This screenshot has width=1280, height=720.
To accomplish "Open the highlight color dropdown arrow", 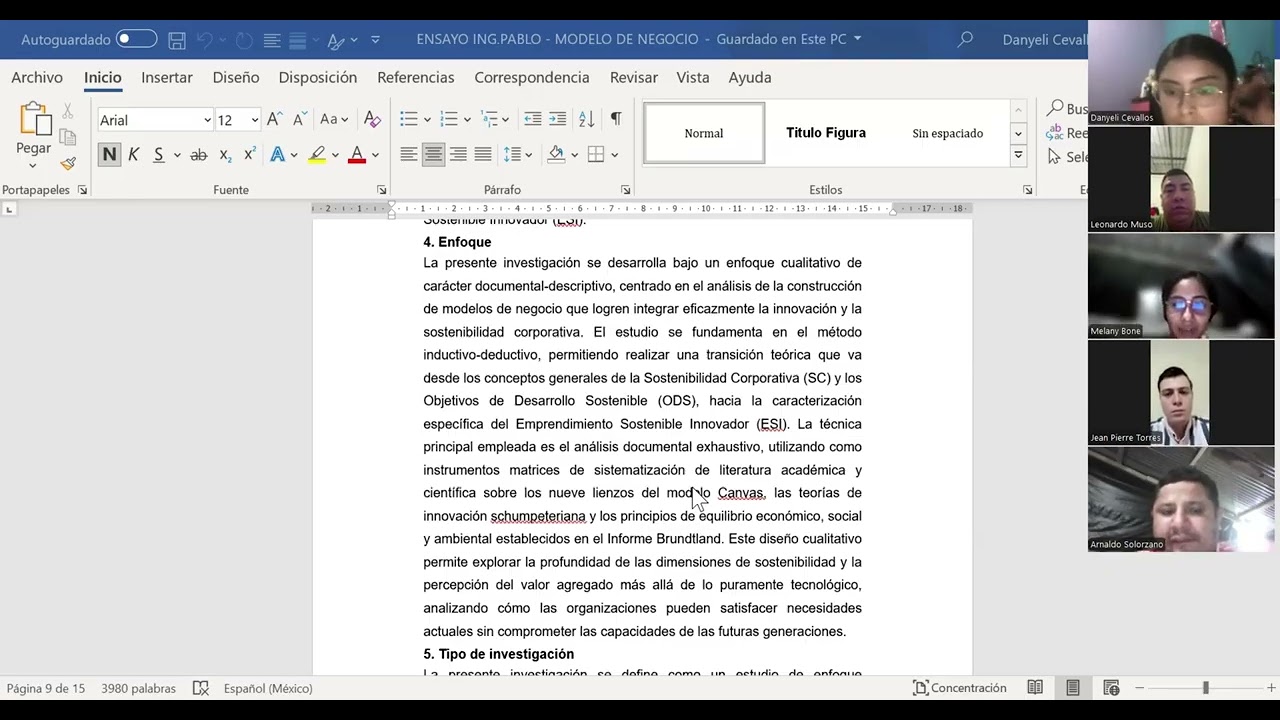I will pos(335,155).
